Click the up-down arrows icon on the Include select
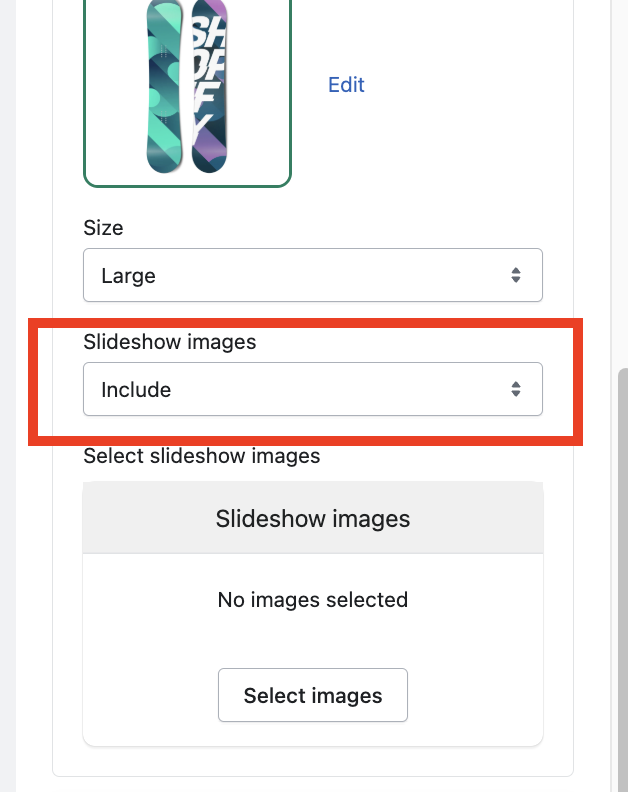 pos(516,389)
